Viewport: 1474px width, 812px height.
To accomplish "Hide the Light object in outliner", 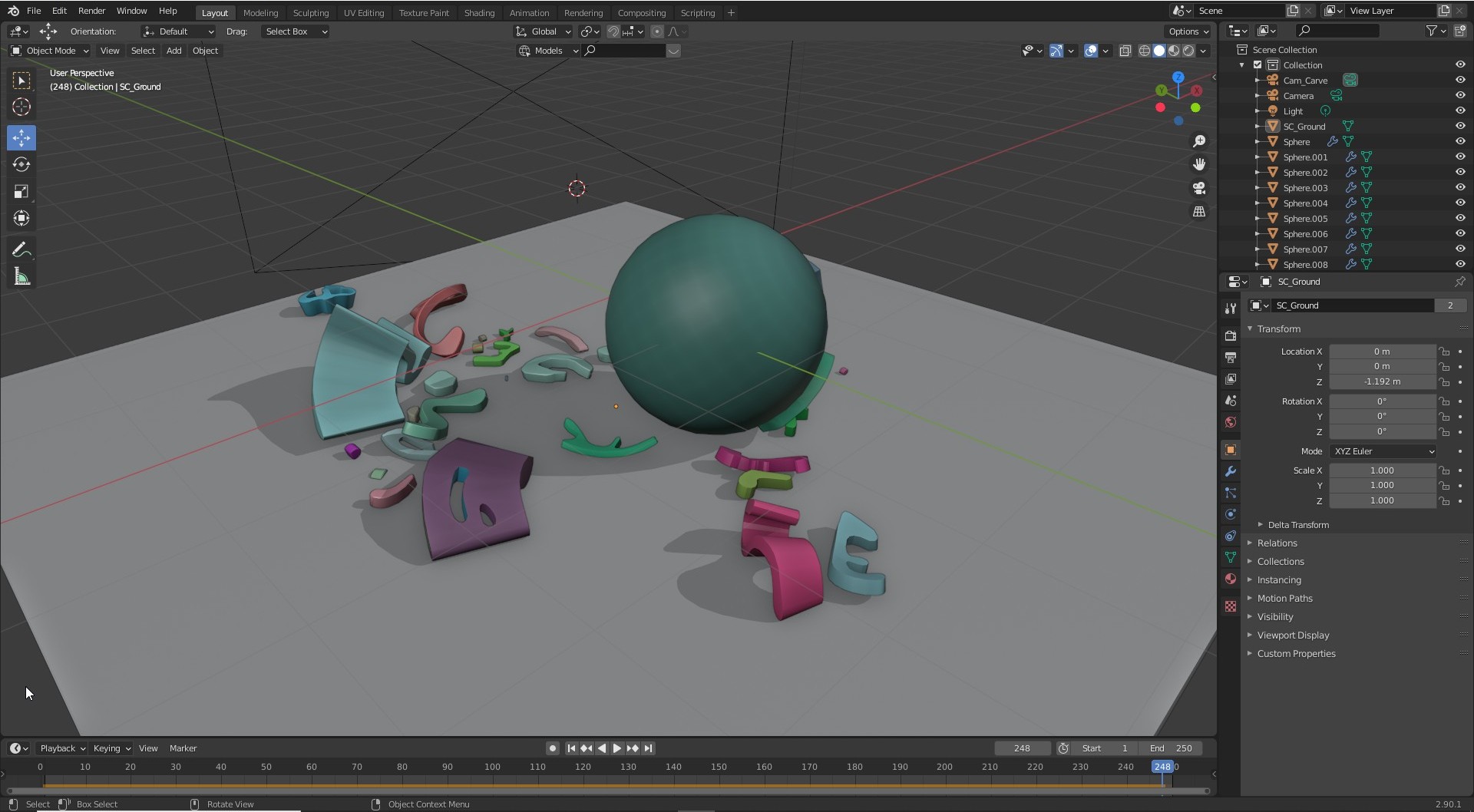I will (x=1460, y=111).
